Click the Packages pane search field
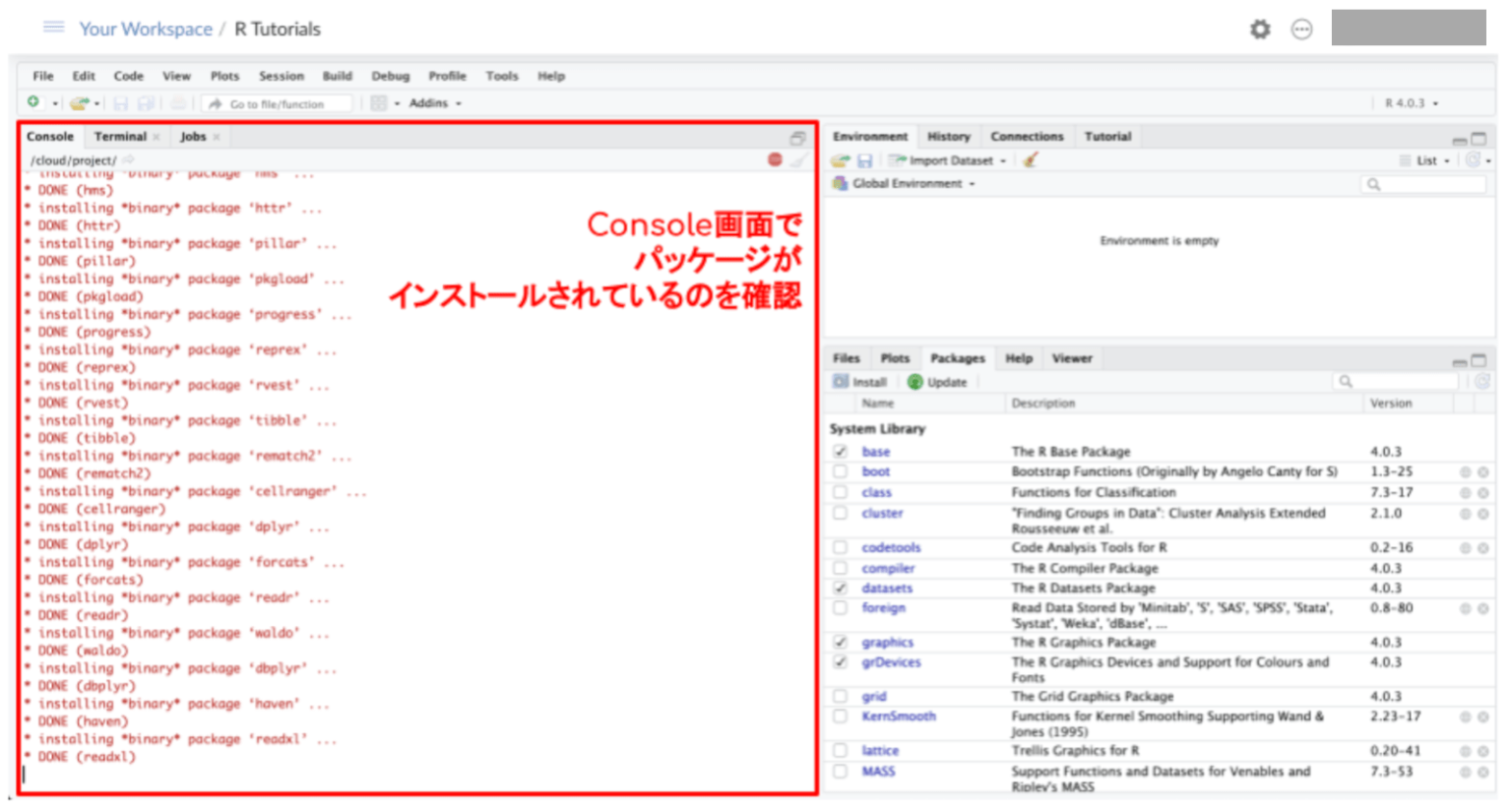Viewport: 1512px width, 810px height. pyautogui.click(x=1398, y=380)
